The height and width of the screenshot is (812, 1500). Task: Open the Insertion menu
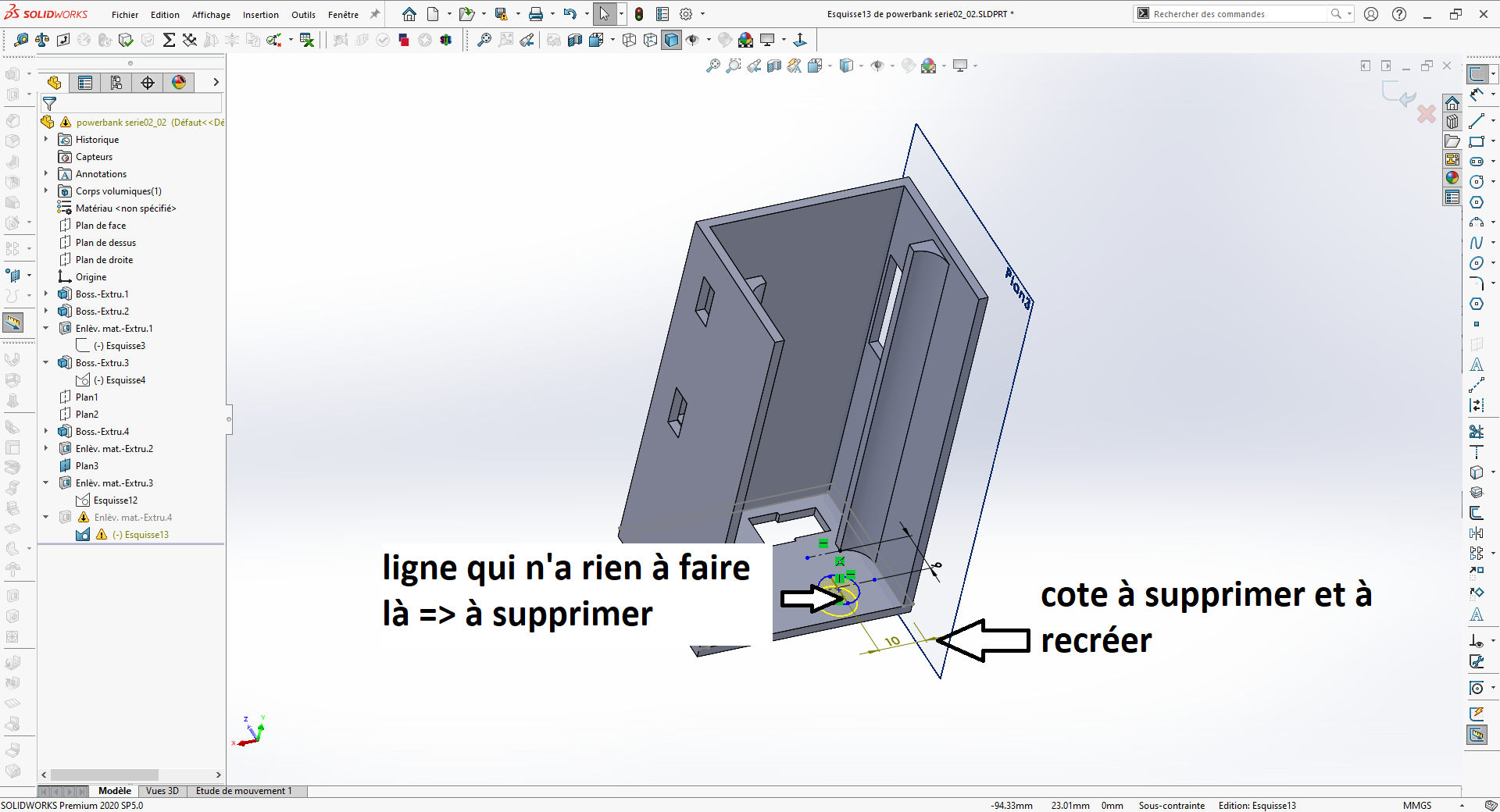pyautogui.click(x=261, y=15)
